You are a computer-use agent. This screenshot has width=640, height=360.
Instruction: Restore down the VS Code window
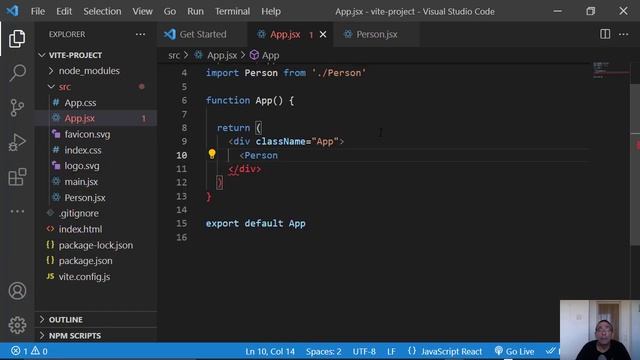(590, 11)
